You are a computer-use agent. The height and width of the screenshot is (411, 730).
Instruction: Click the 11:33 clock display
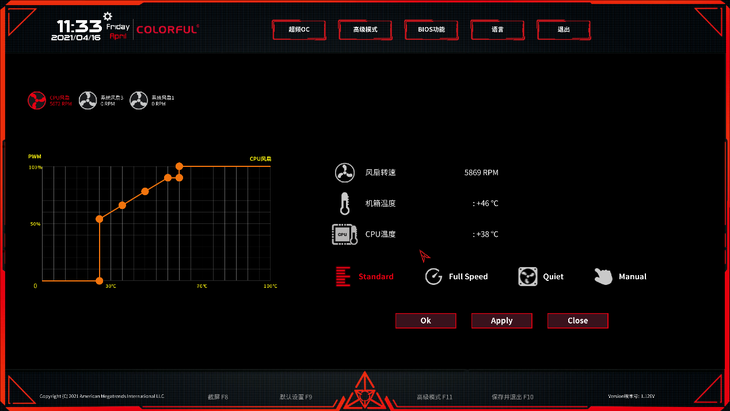pyautogui.click(x=79, y=26)
